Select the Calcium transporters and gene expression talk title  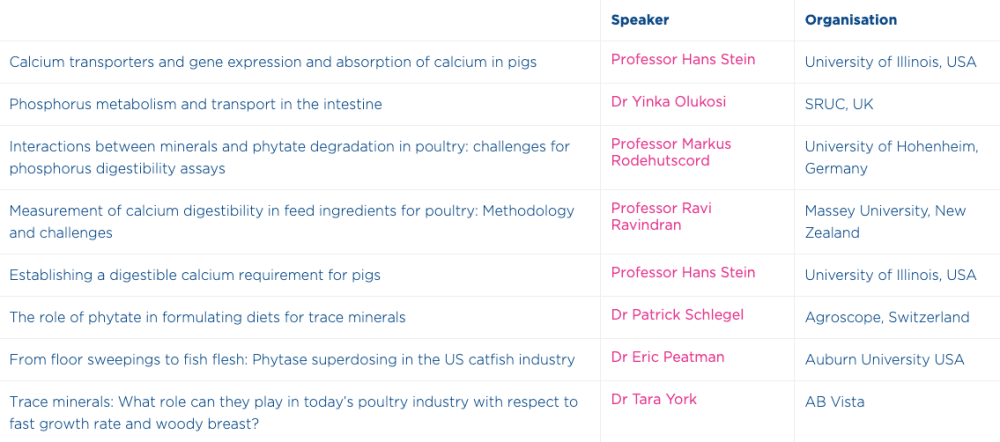(x=273, y=62)
